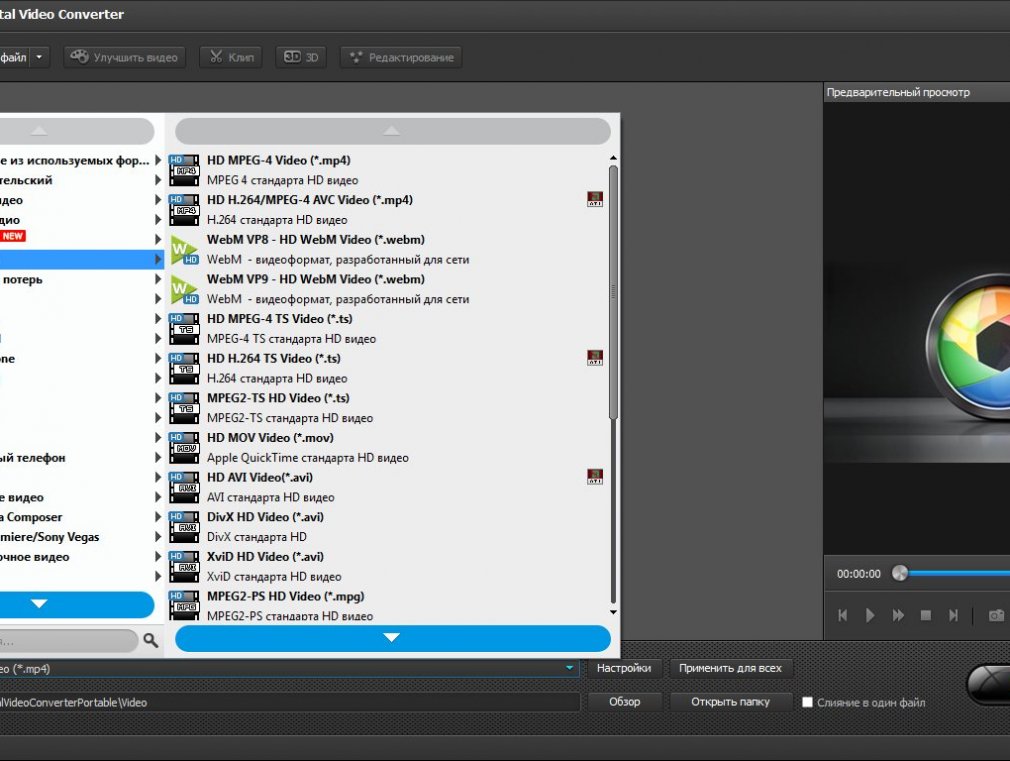Select the XviD HD Video format icon
The image size is (1010, 761).
tap(184, 566)
